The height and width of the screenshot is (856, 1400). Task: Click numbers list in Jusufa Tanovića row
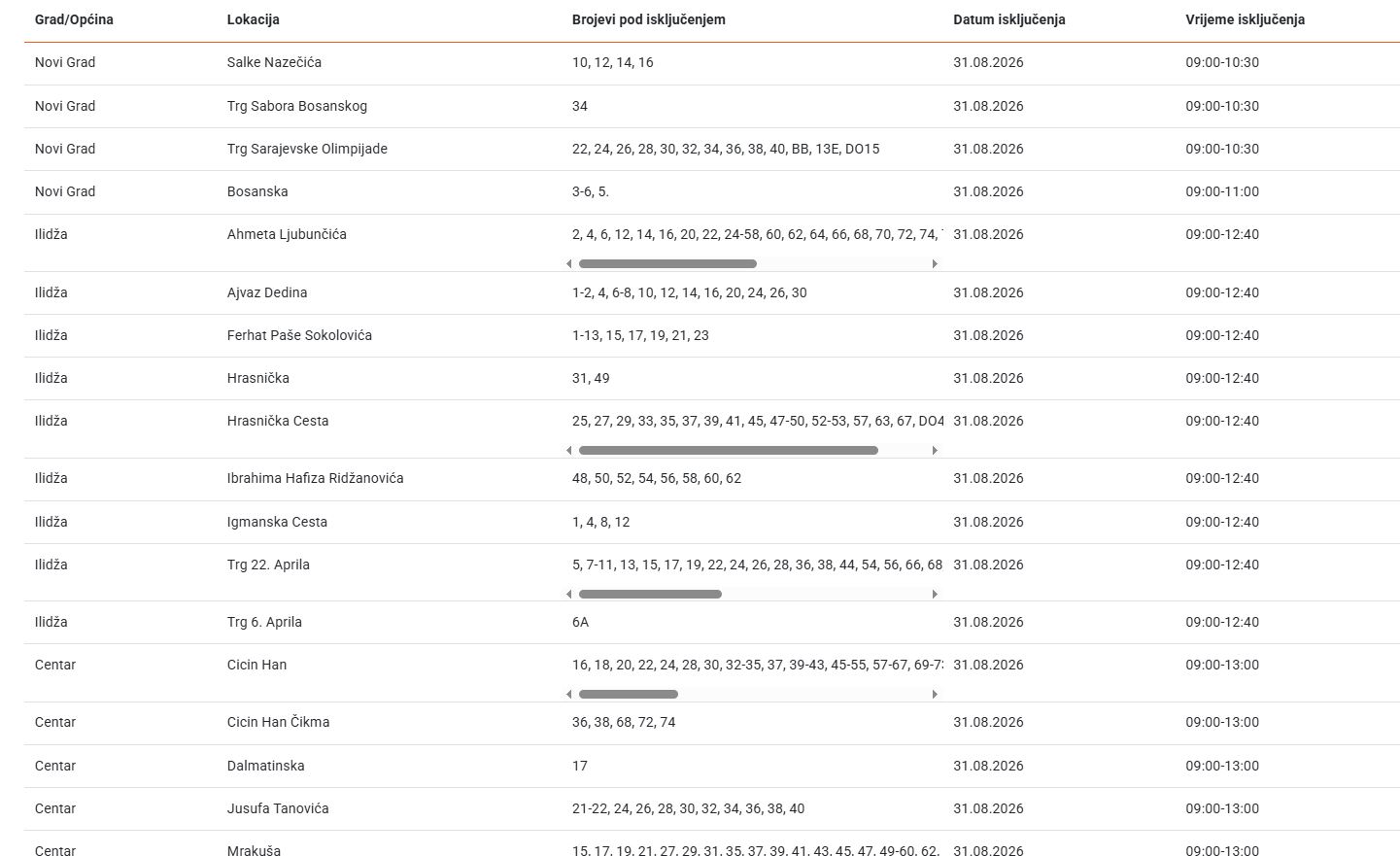[688, 808]
